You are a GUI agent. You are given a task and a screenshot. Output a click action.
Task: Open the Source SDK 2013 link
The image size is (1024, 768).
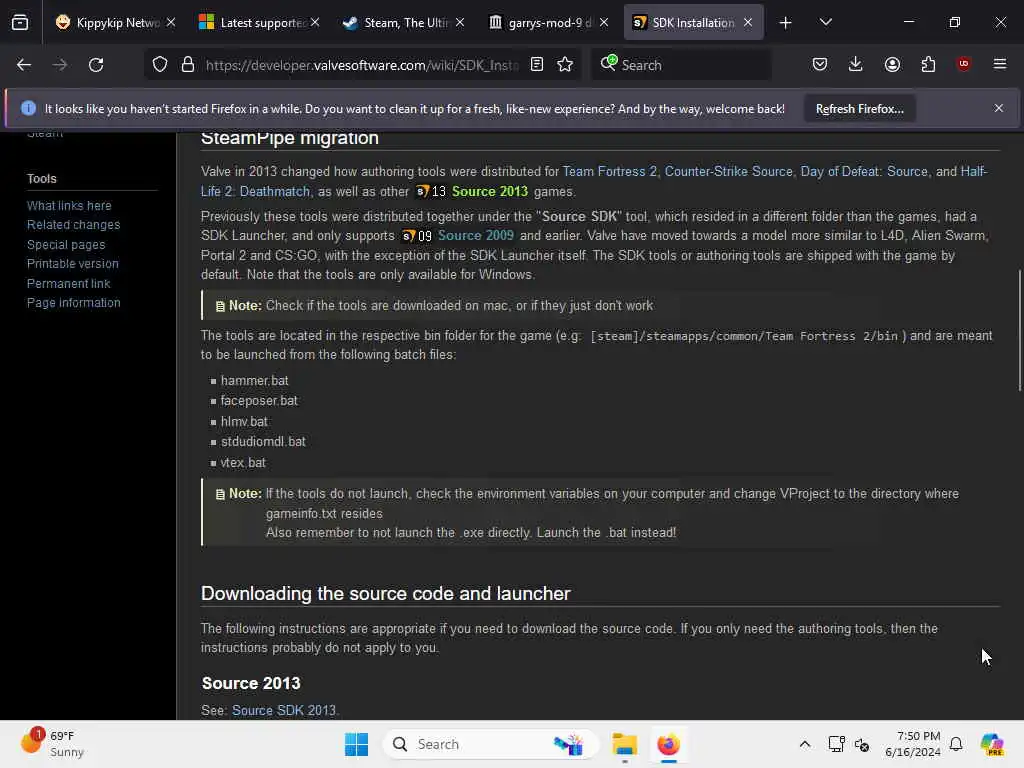point(283,711)
